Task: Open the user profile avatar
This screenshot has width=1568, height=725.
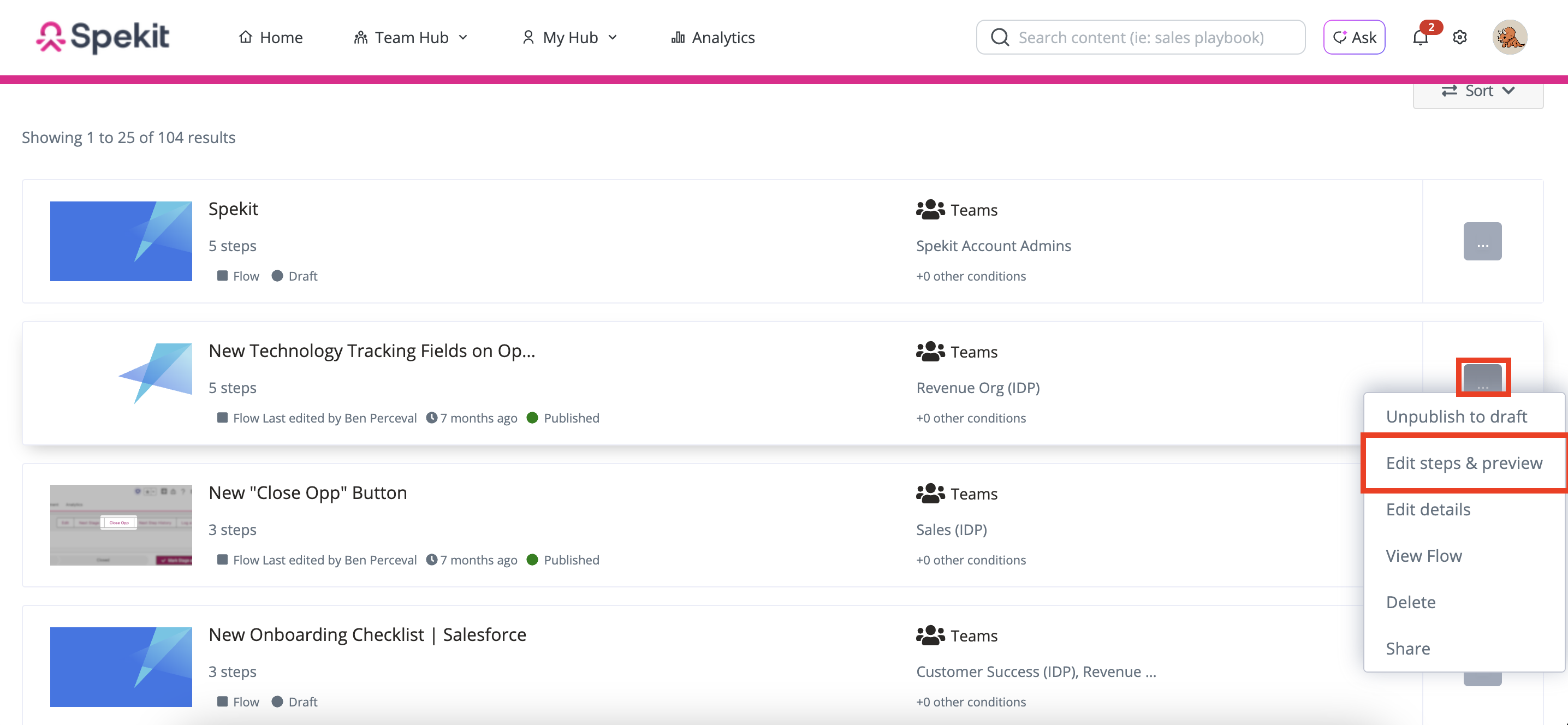Action: (1510, 38)
